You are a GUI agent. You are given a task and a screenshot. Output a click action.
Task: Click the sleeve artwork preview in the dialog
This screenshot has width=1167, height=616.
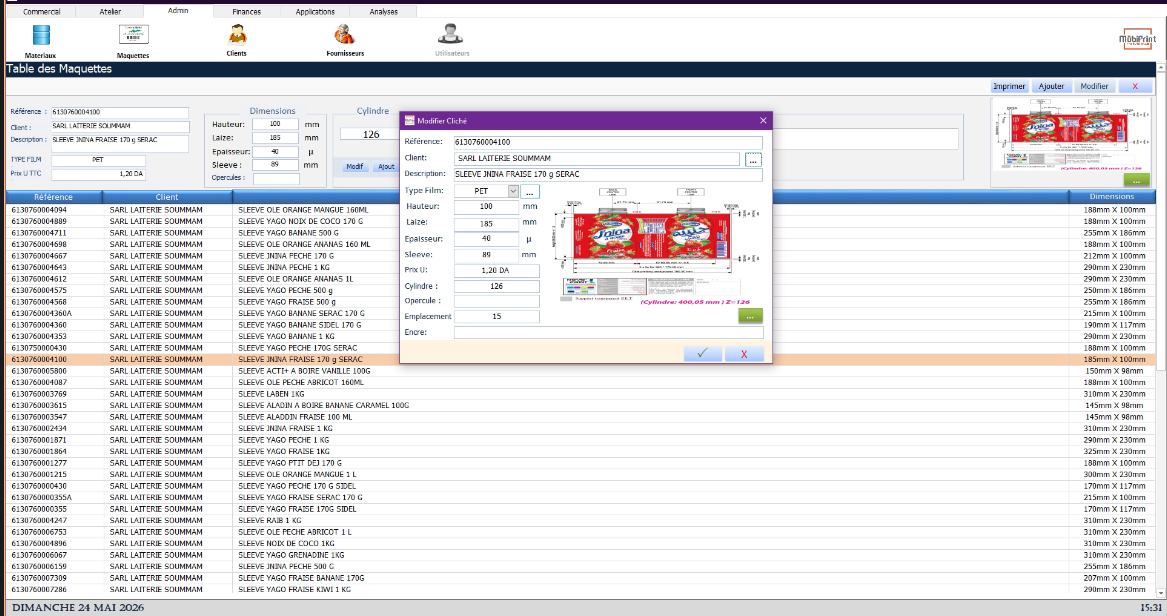(657, 245)
